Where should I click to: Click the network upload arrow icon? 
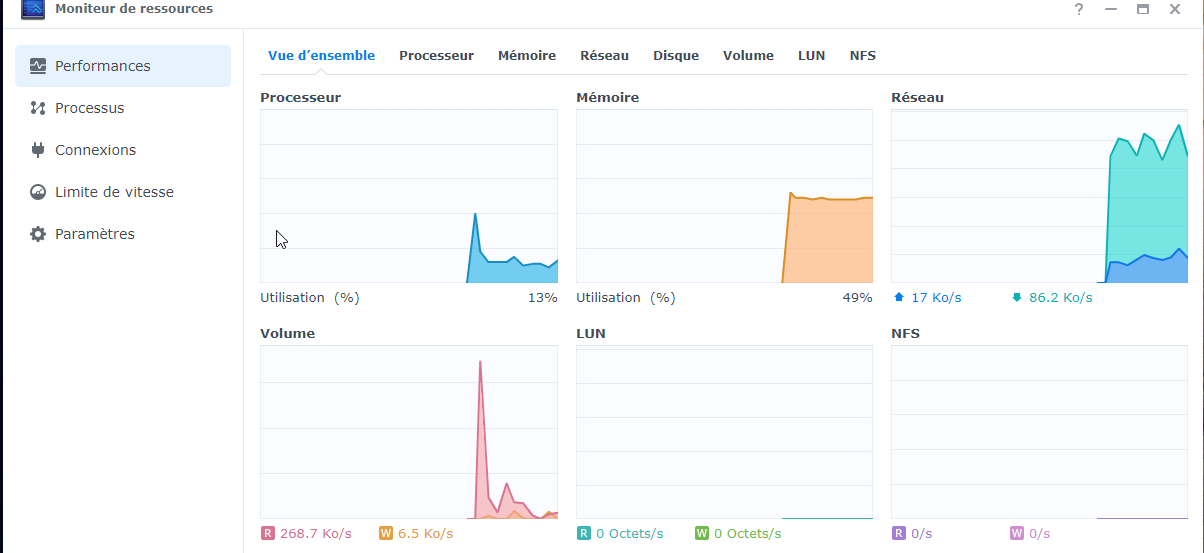tap(898, 297)
